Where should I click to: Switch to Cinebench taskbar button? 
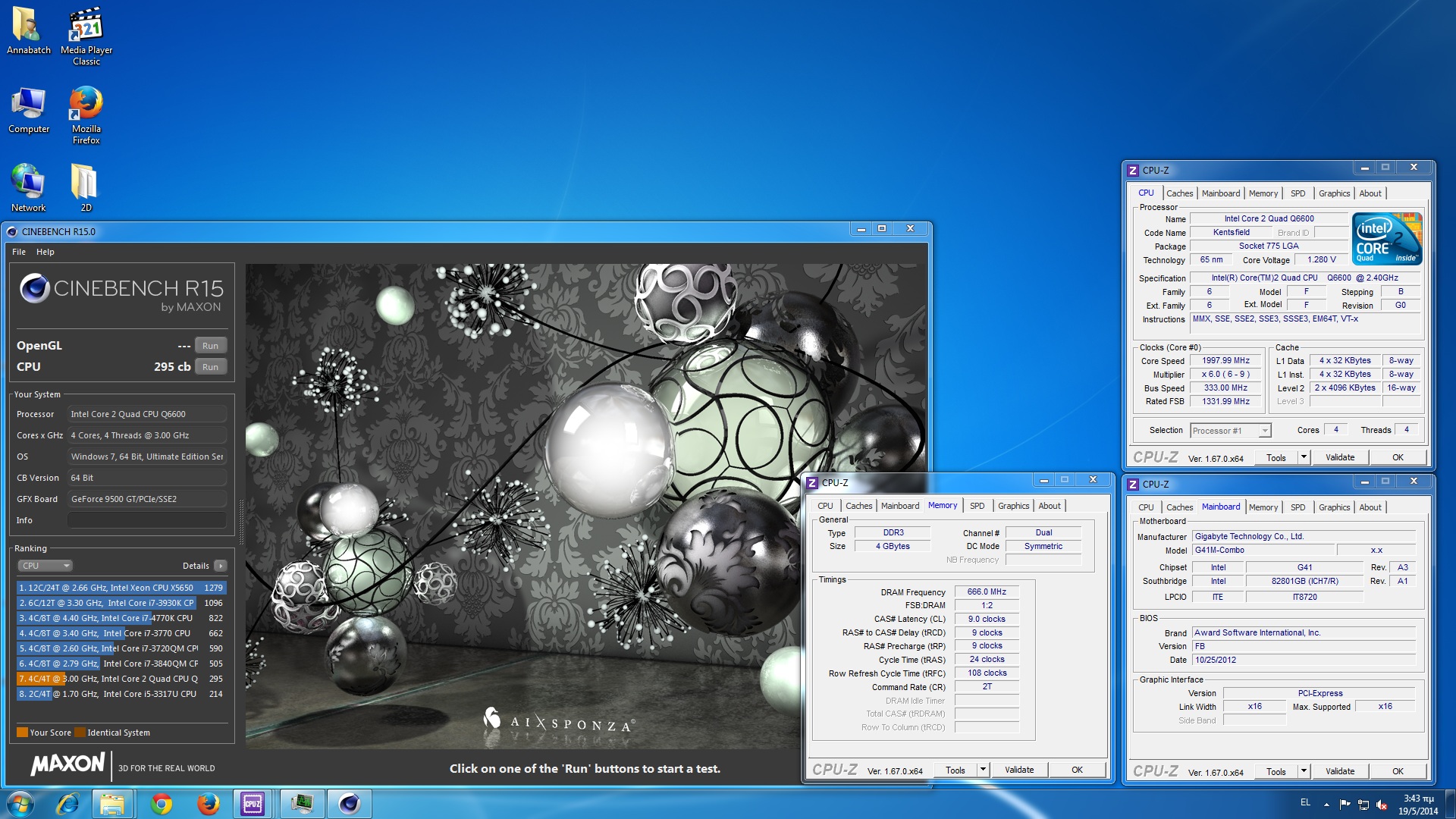tap(350, 804)
